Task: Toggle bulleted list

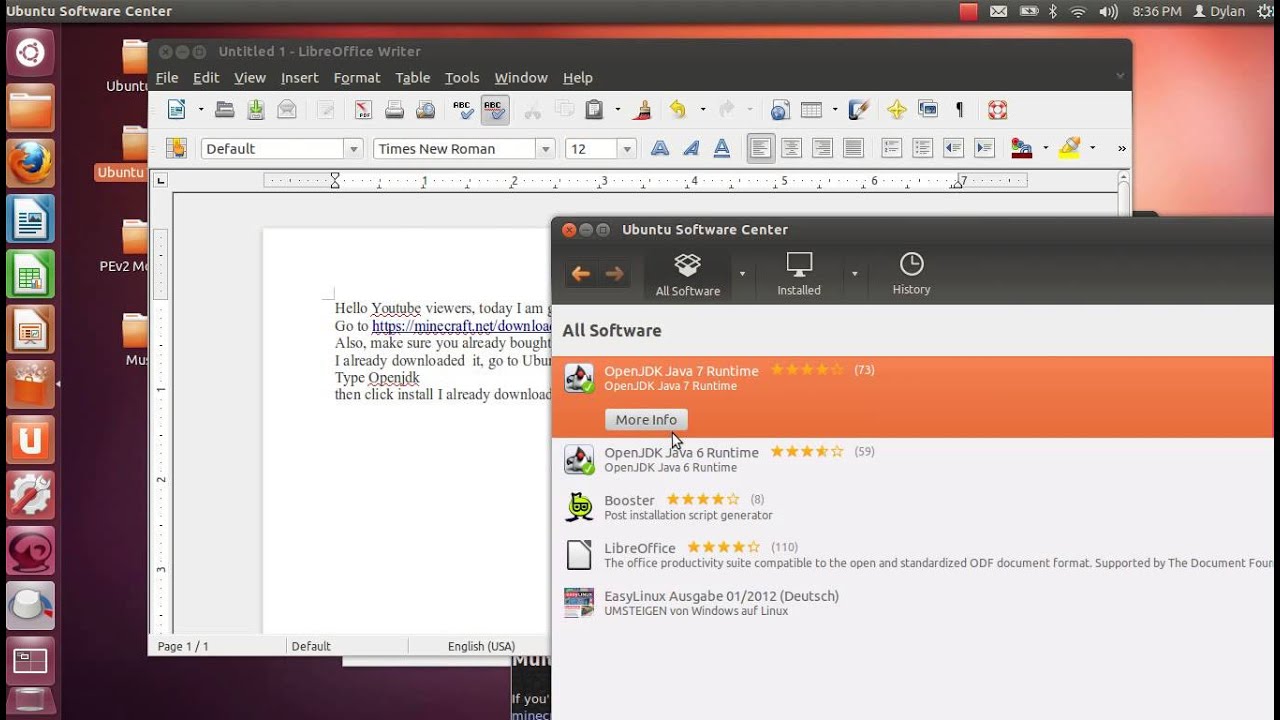Action: click(922, 148)
